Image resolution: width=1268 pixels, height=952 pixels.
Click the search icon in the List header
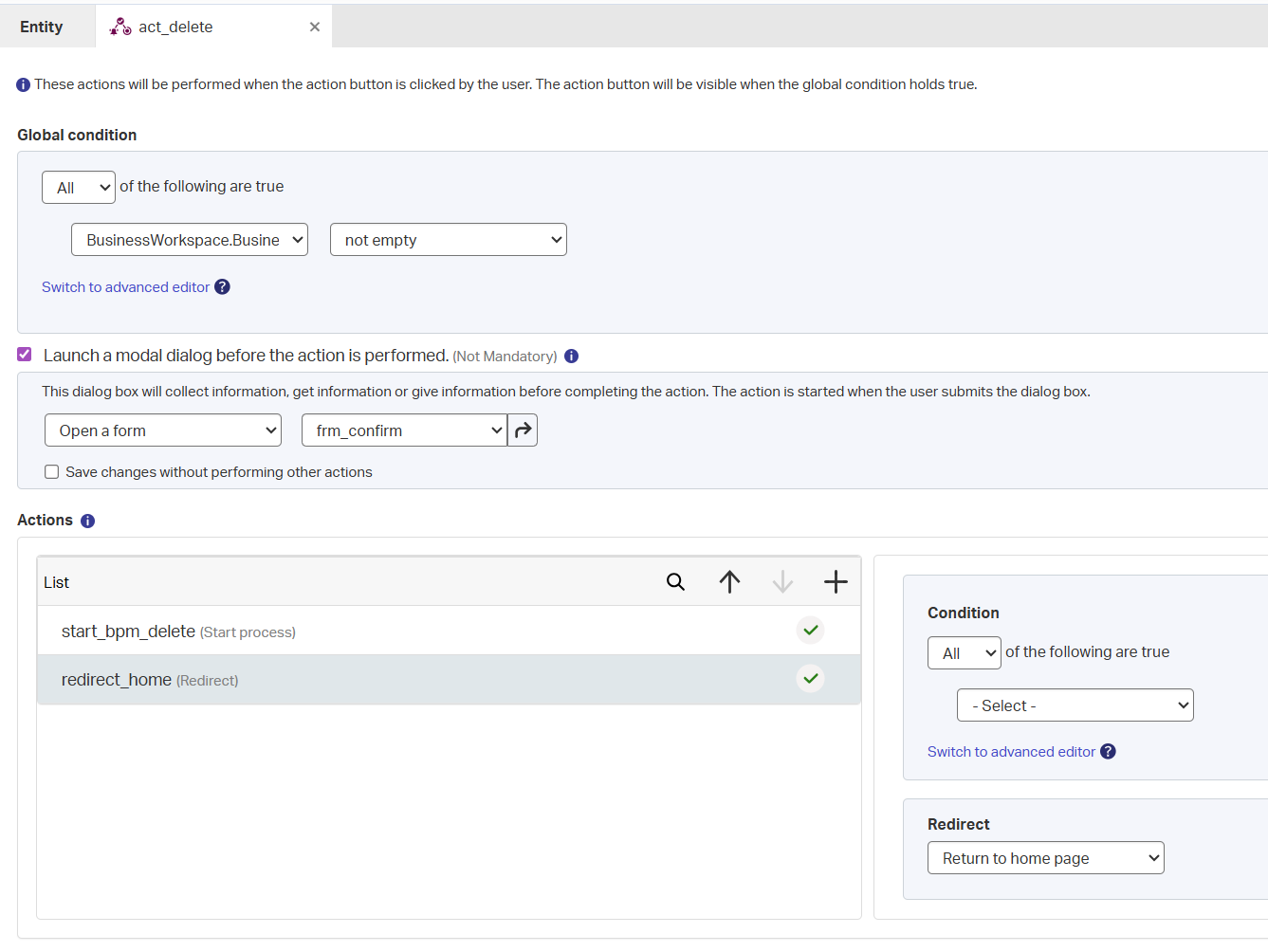point(675,581)
